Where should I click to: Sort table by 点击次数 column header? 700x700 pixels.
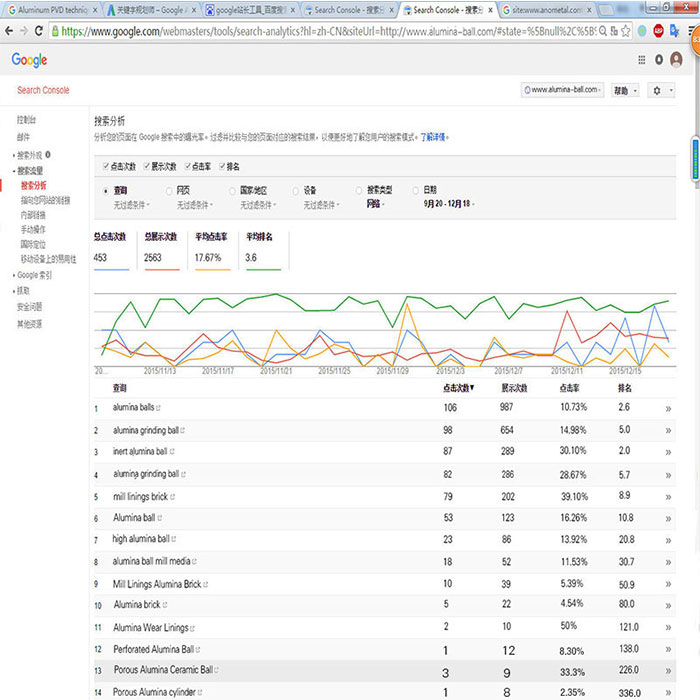click(458, 388)
